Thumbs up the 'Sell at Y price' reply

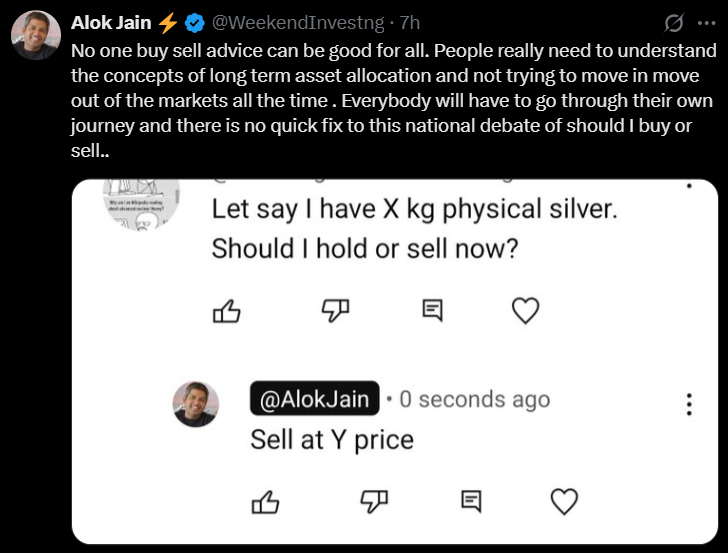(x=266, y=501)
